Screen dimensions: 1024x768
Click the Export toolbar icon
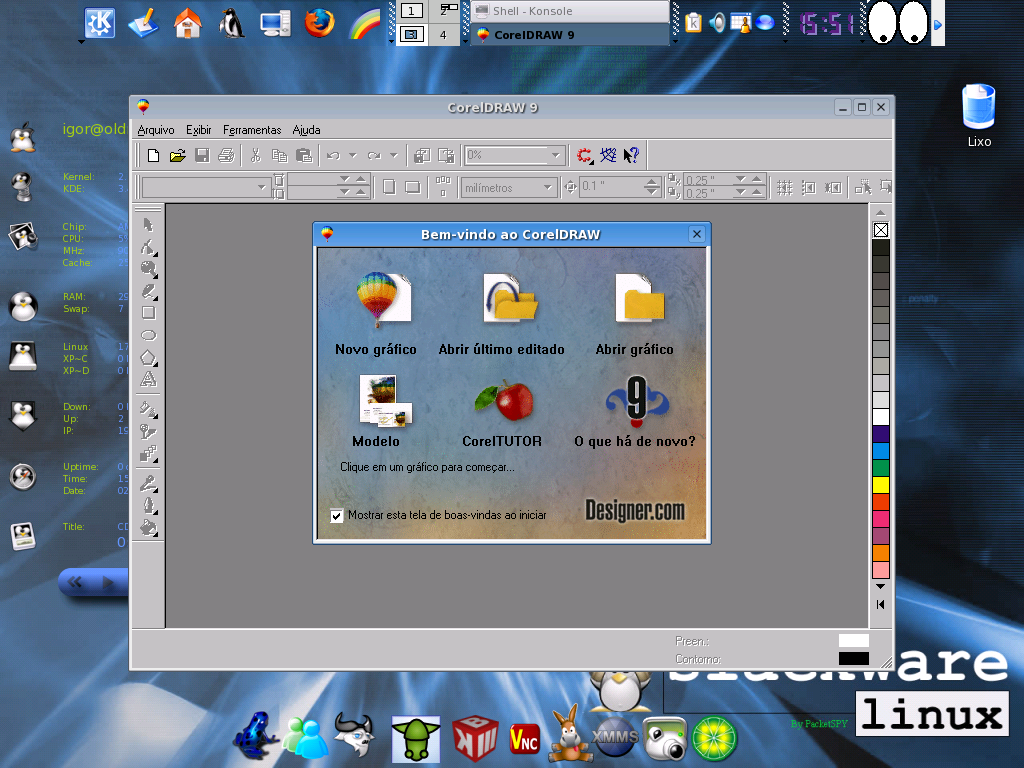click(x=446, y=155)
